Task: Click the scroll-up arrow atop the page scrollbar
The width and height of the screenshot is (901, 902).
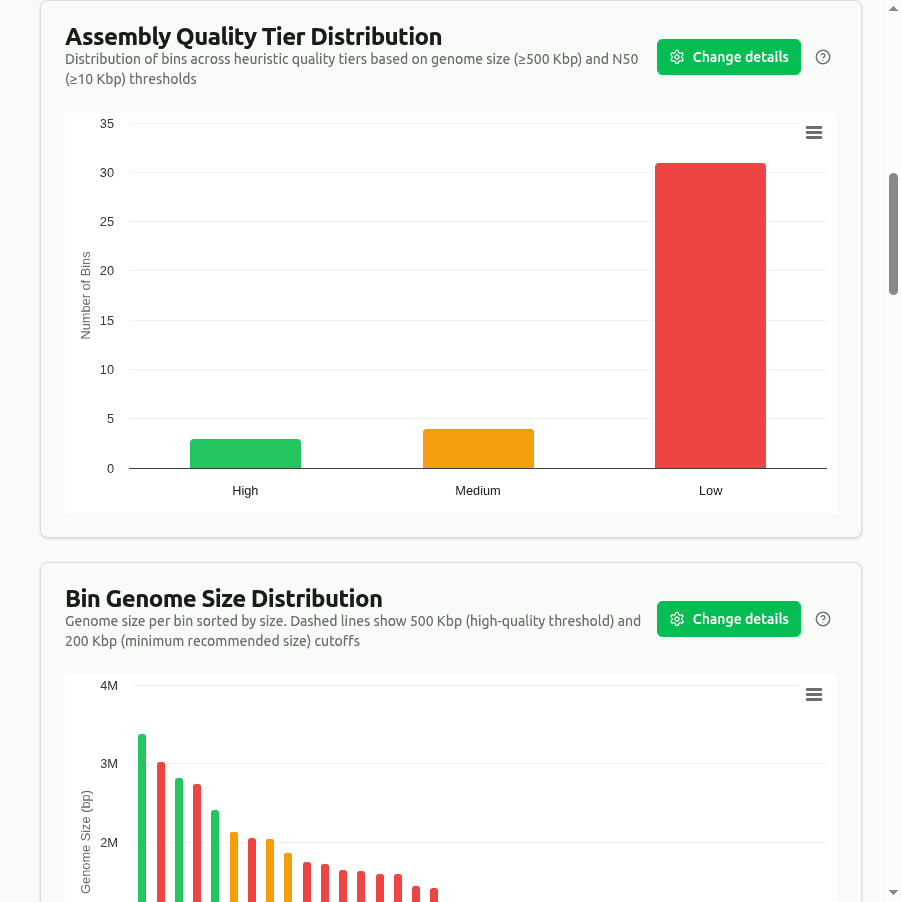Action: tap(894, 8)
